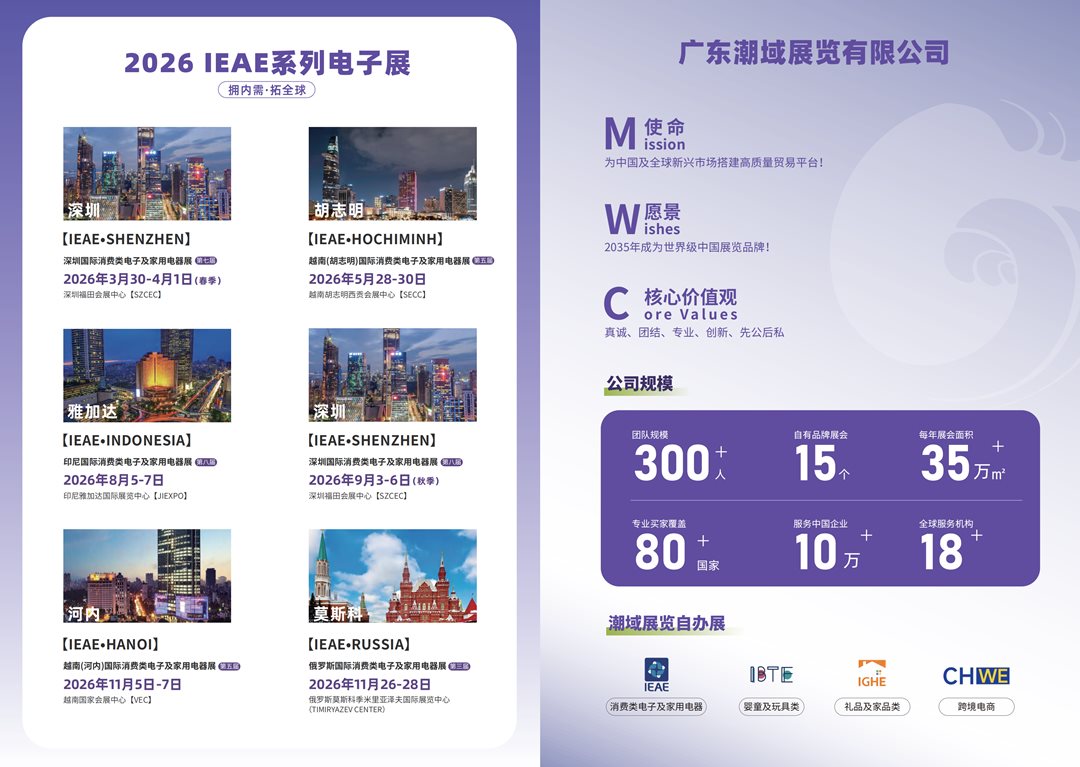Click the date 2026年9月3-6日
This screenshot has width=1080, height=767.
[x=360, y=480]
